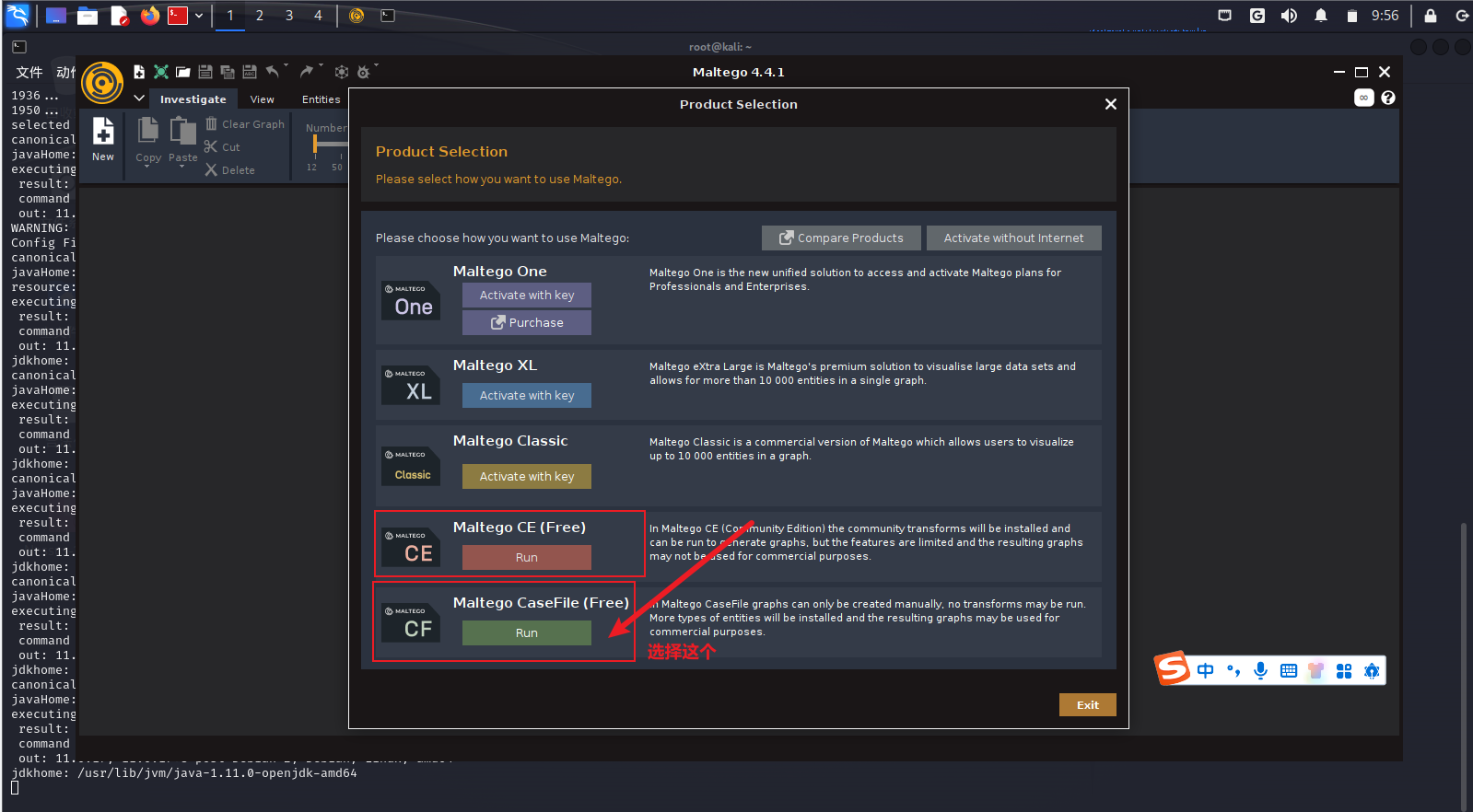Run Maltego CaseFile (Free)
This screenshot has height=812, width=1473.
pyautogui.click(x=527, y=633)
